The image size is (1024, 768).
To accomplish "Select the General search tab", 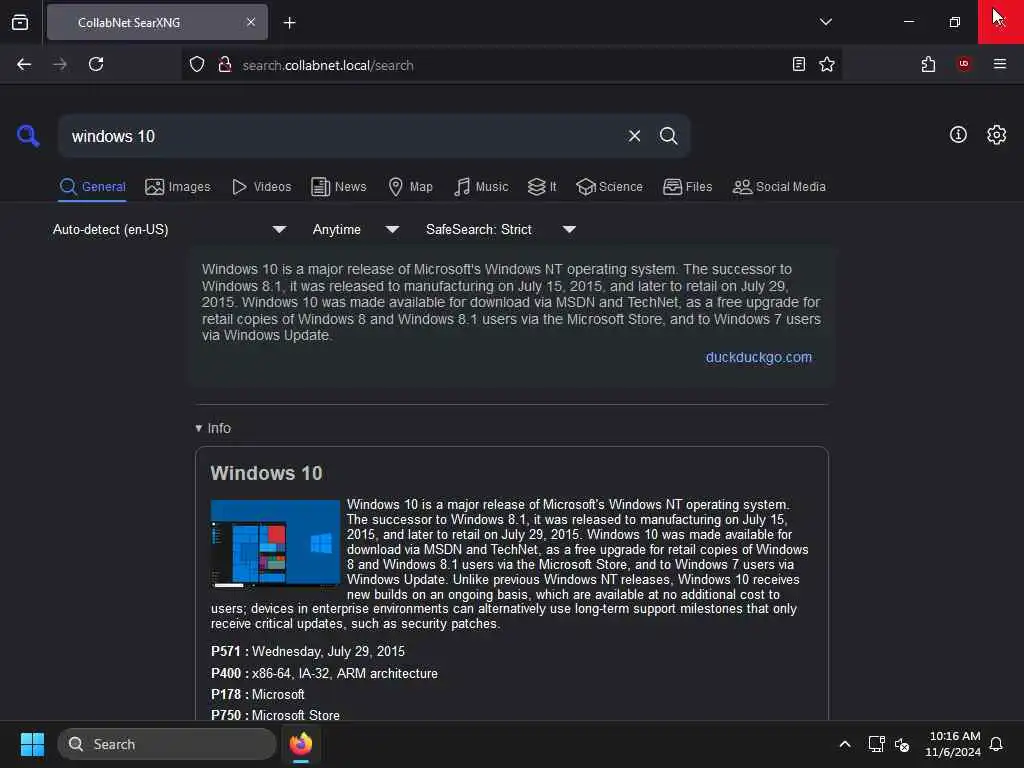I will point(92,187).
